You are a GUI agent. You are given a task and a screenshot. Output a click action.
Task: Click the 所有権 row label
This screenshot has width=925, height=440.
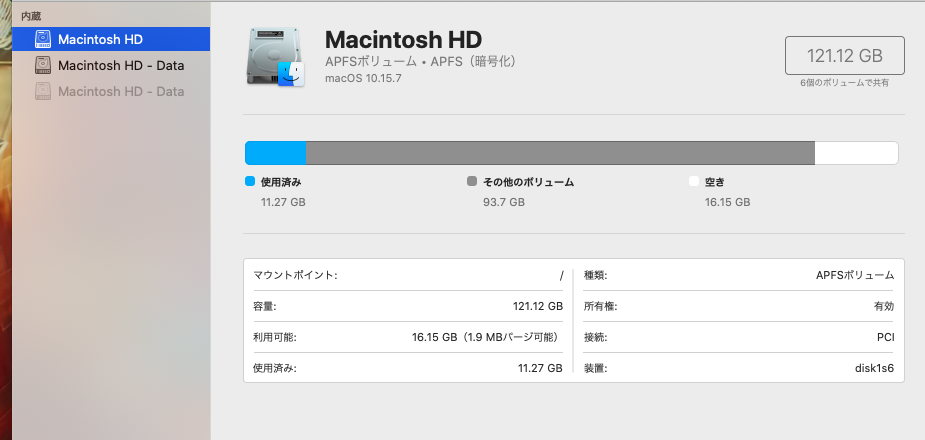tap(600, 306)
